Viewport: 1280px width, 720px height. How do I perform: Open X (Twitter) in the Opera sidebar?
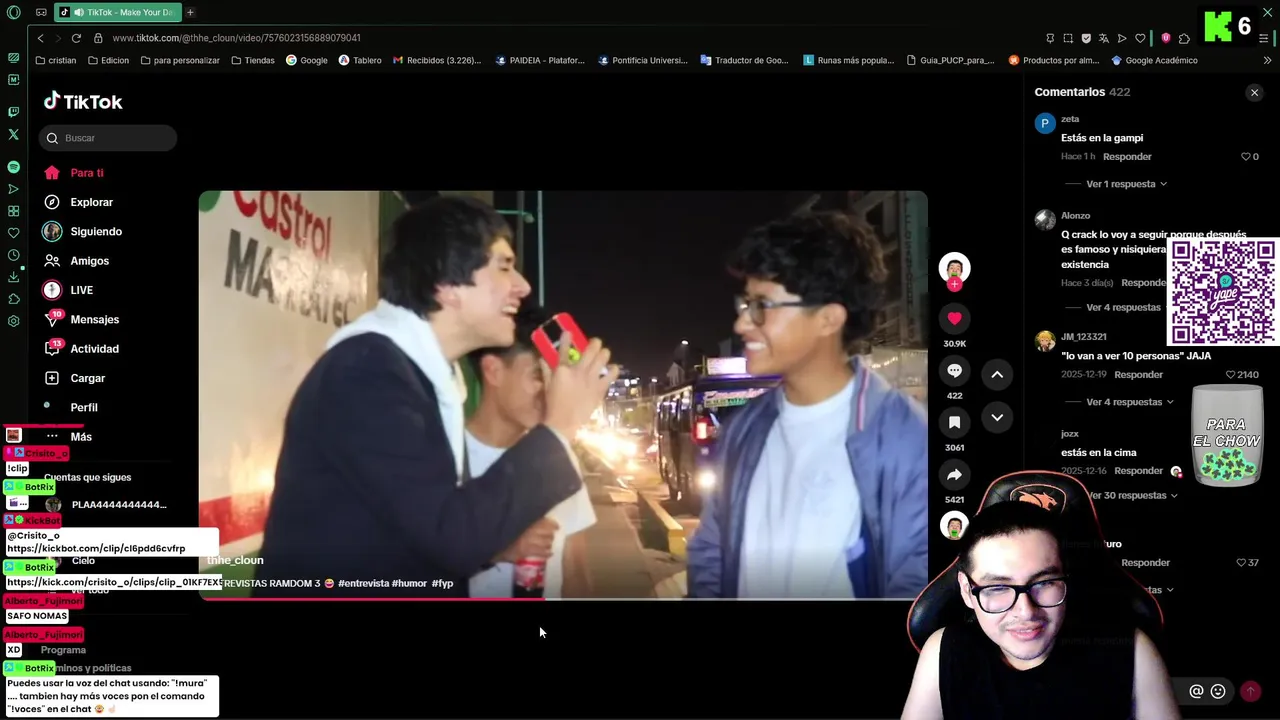[13, 134]
